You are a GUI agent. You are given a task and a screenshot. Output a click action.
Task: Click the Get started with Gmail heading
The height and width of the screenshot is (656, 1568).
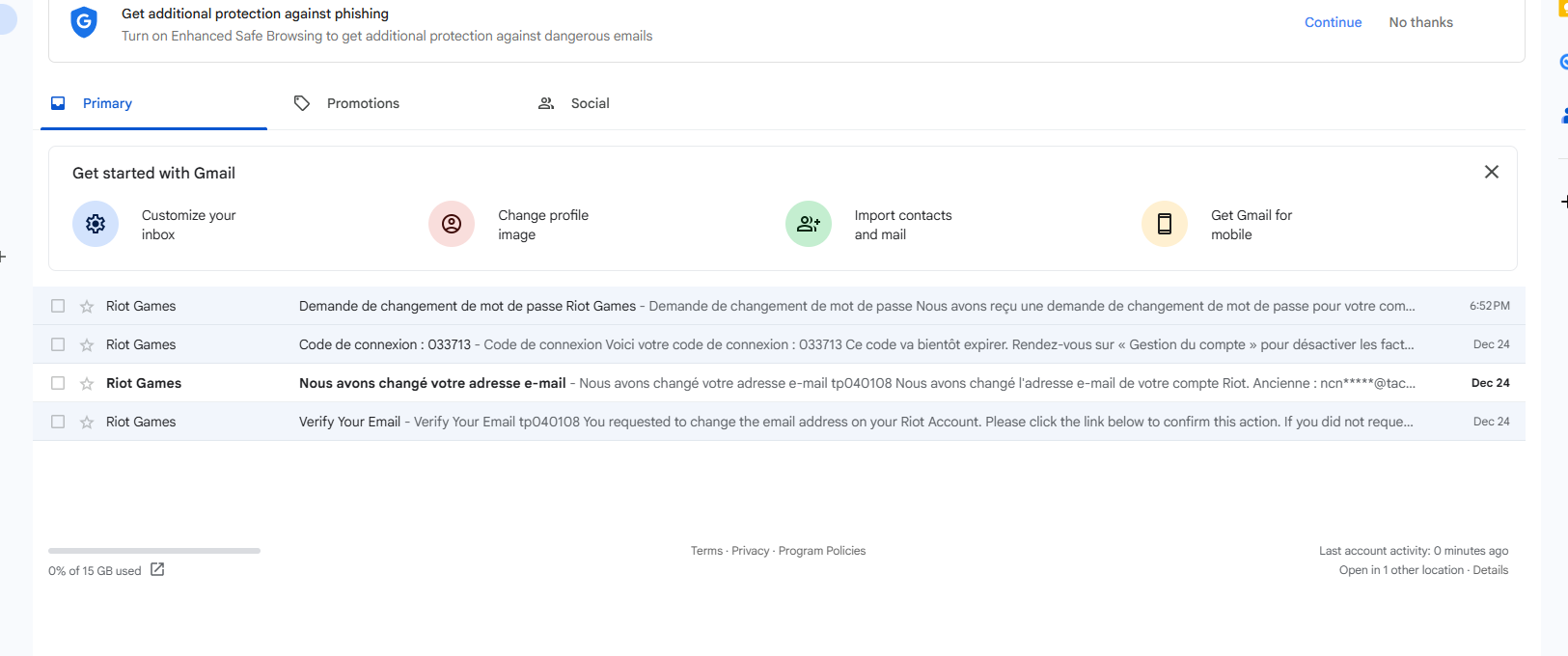click(x=153, y=173)
